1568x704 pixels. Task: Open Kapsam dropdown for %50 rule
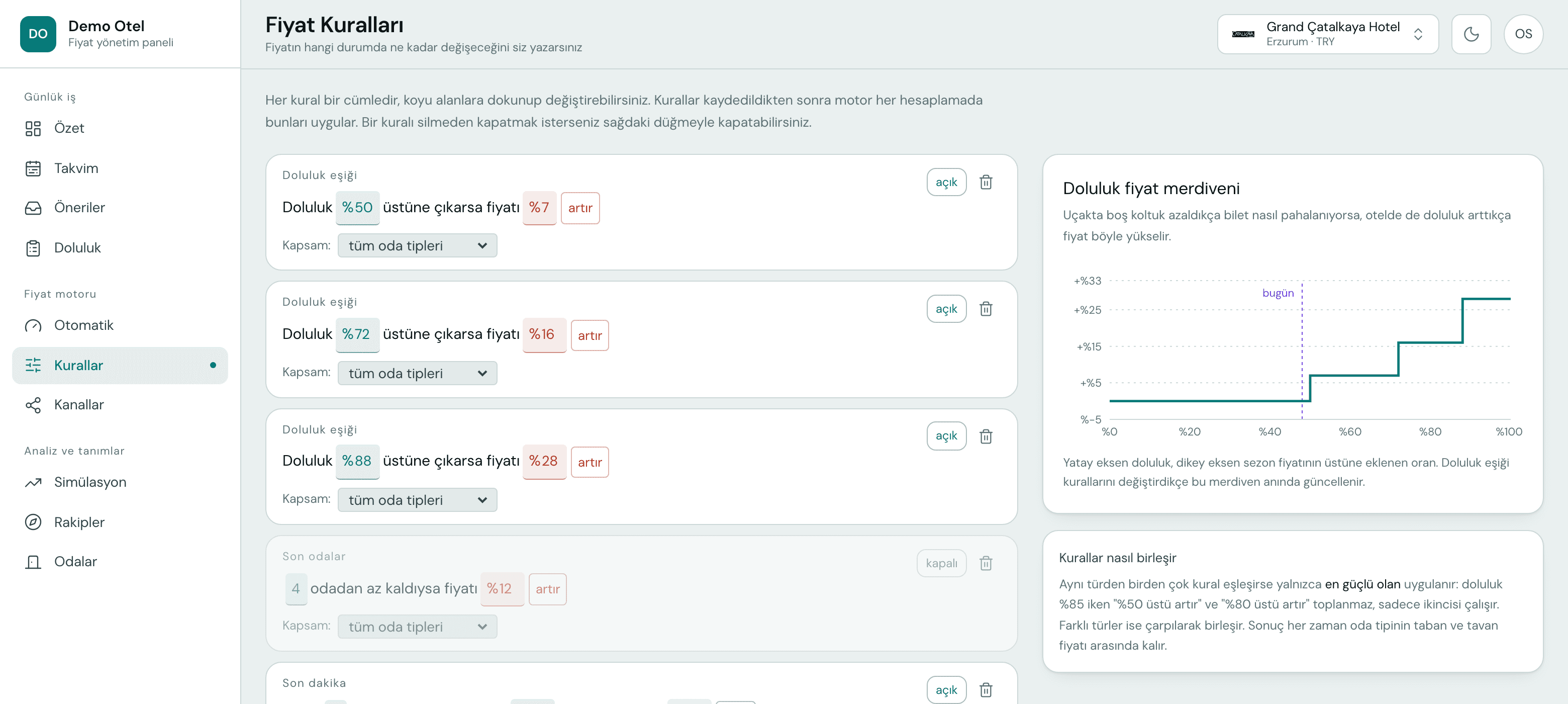417,245
